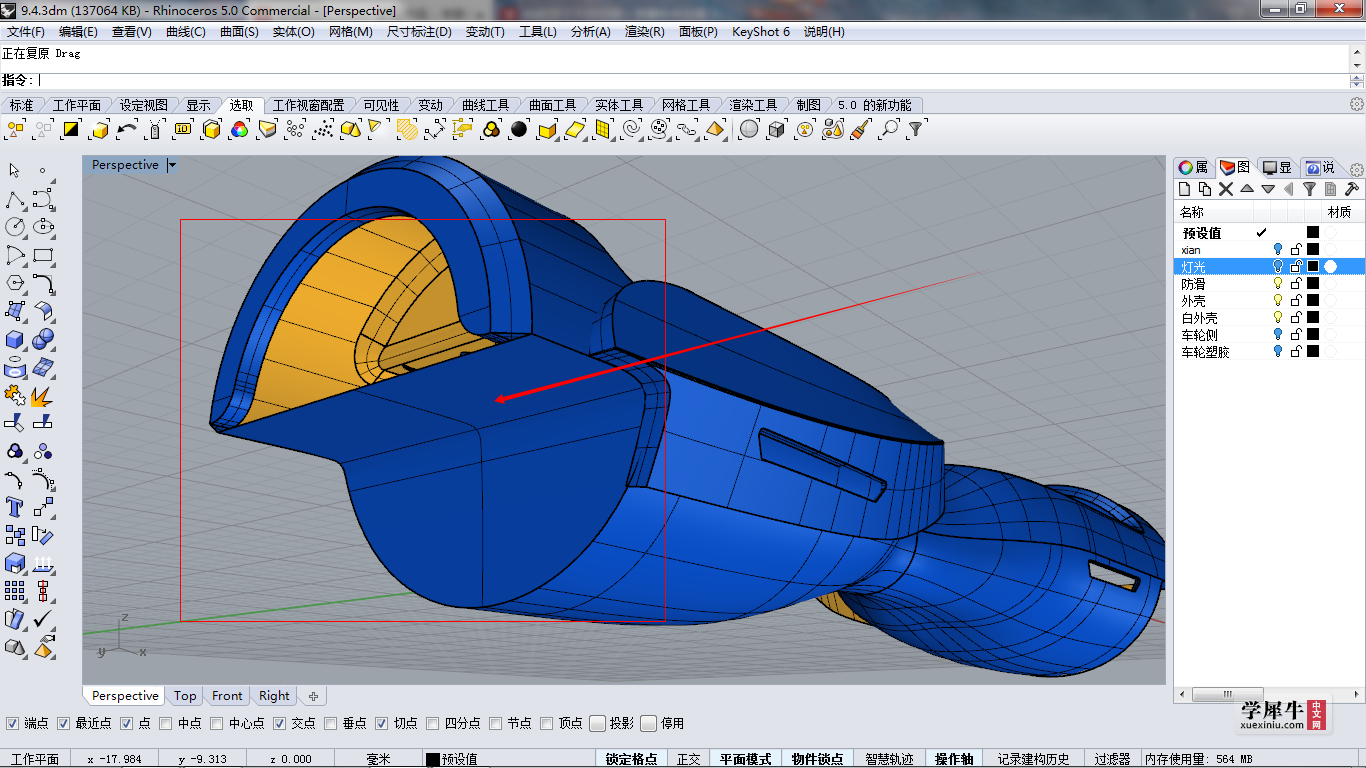Open the 曲面(S) menu
The image size is (1366, 768).
(239, 32)
